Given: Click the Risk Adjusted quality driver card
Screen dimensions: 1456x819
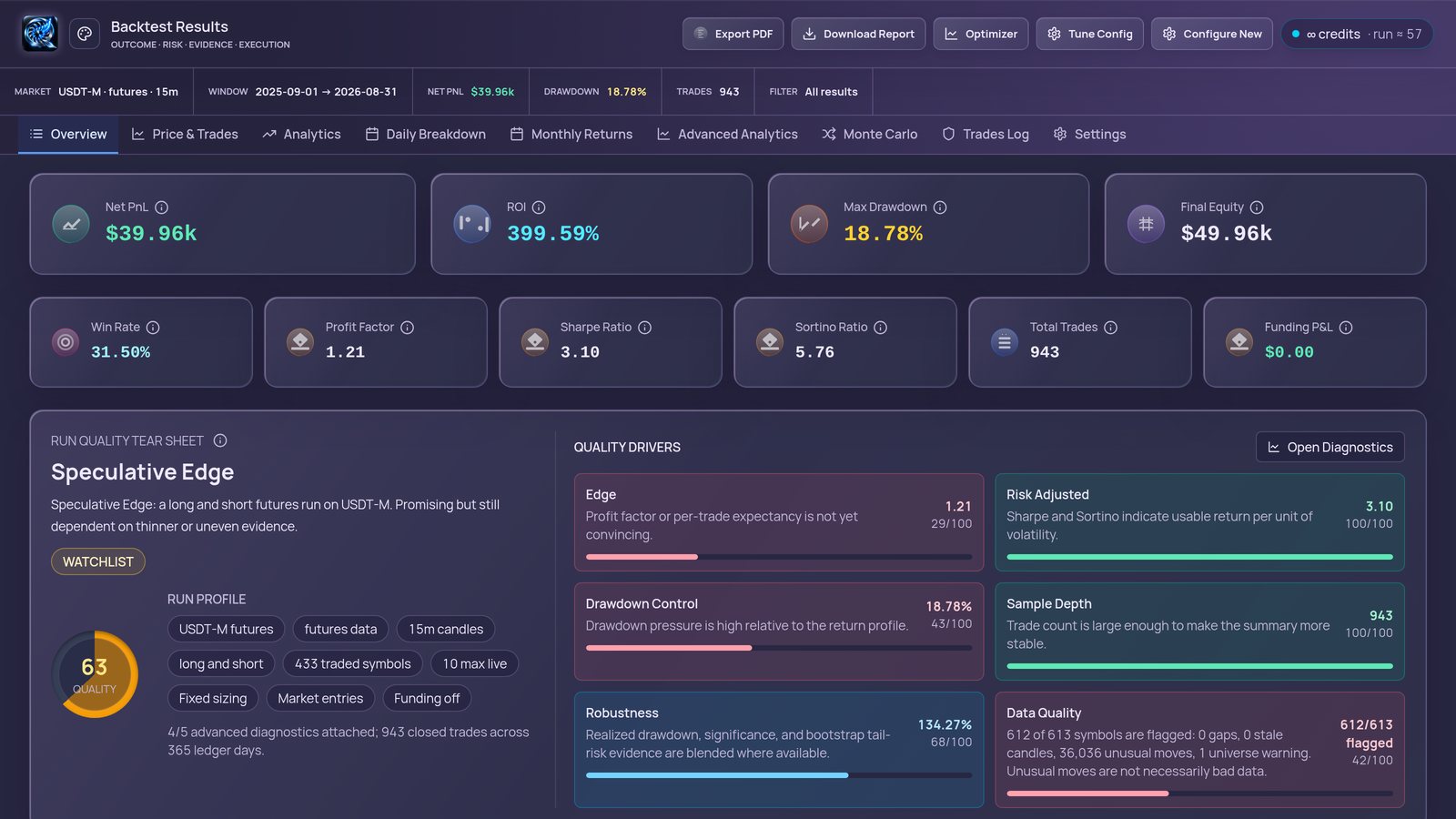Looking at the screenshot, I should 1199,522.
